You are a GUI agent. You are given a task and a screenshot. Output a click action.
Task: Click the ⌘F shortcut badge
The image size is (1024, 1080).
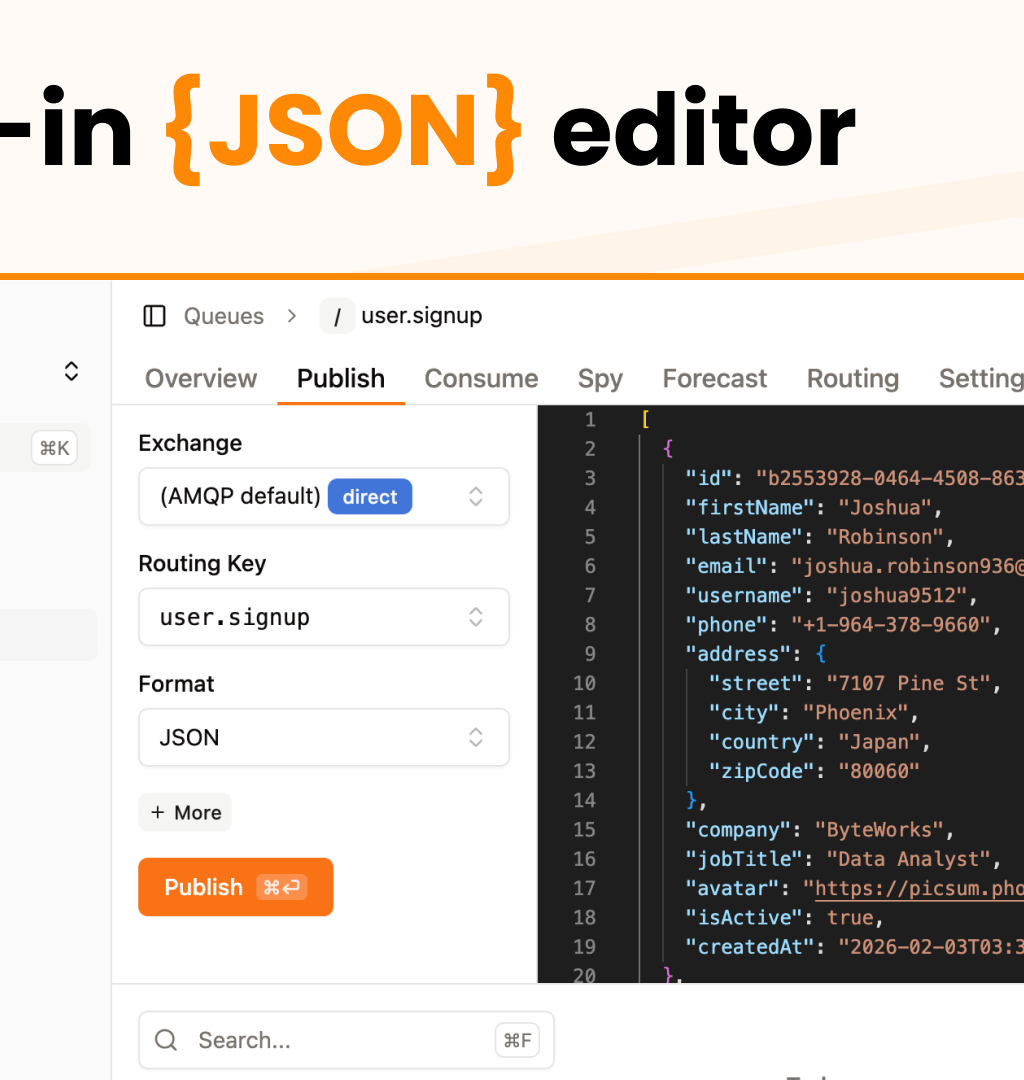pos(517,1040)
